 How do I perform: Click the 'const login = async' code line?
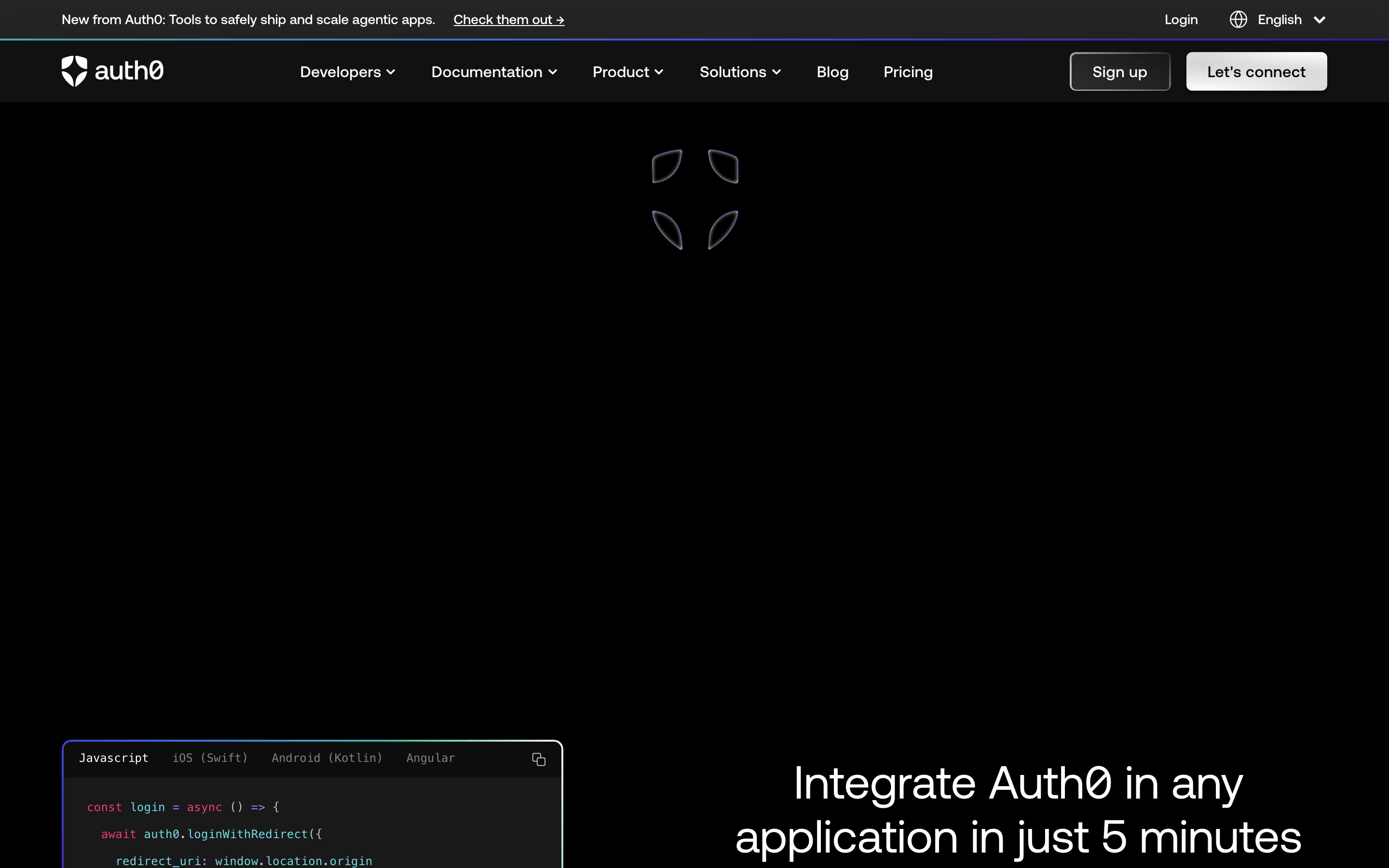(183, 807)
